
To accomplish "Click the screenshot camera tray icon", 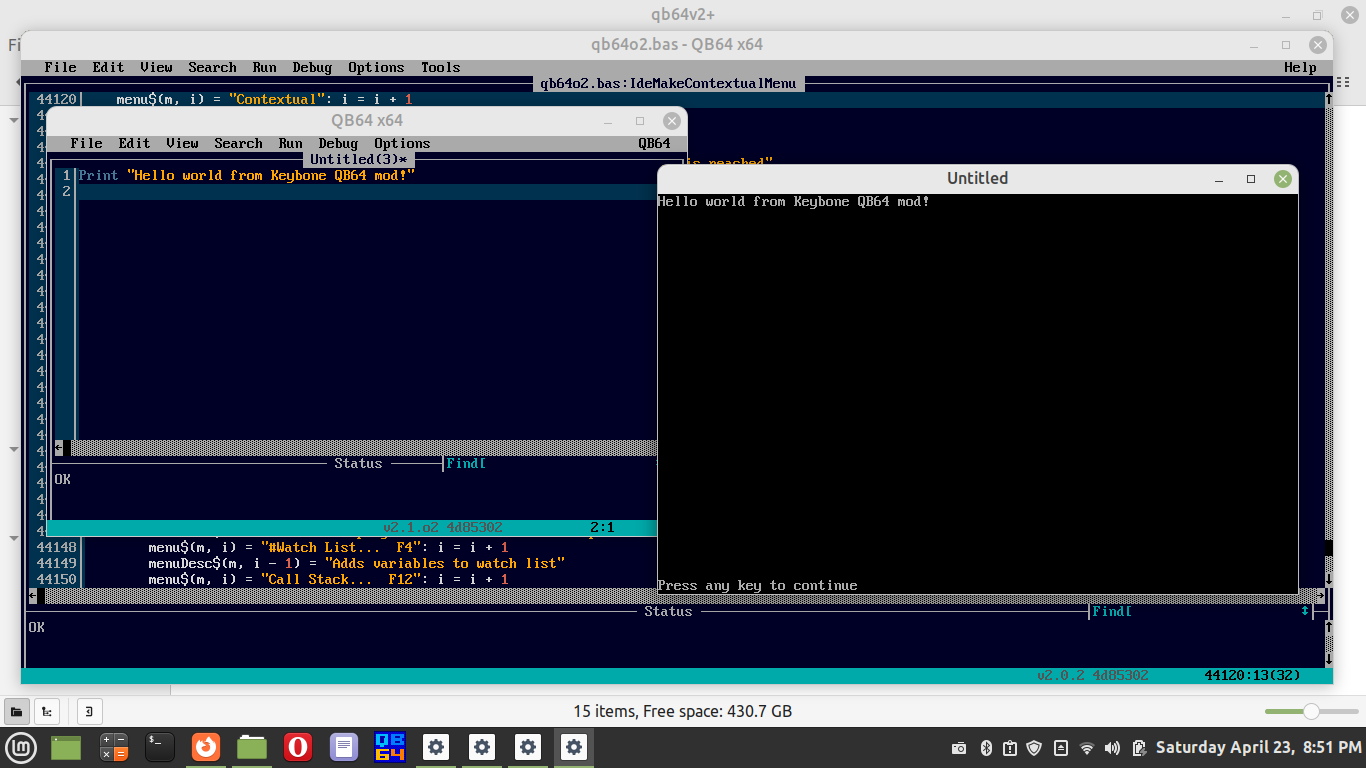I will point(959,748).
